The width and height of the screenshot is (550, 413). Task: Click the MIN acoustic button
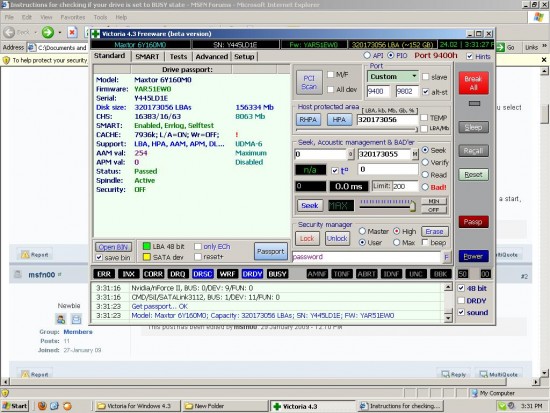[434, 201]
